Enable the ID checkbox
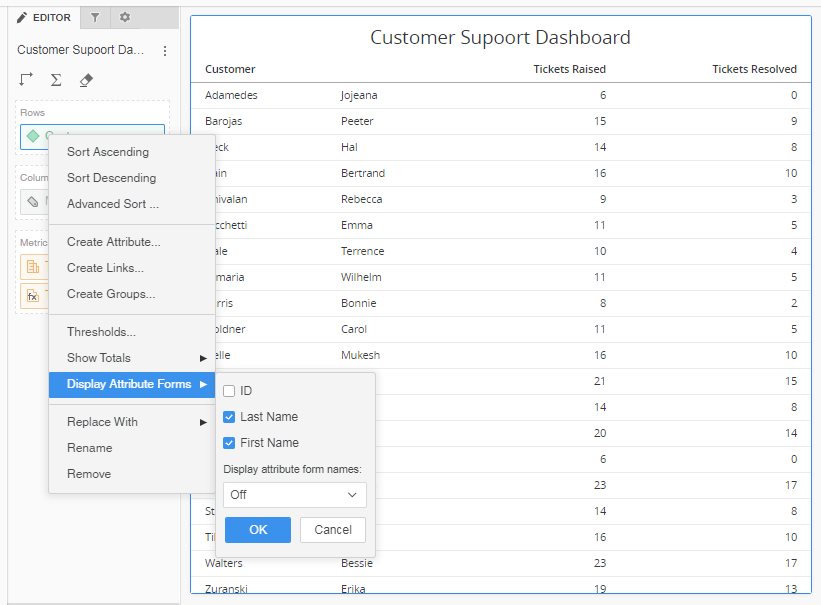The image size is (821, 605). point(229,391)
